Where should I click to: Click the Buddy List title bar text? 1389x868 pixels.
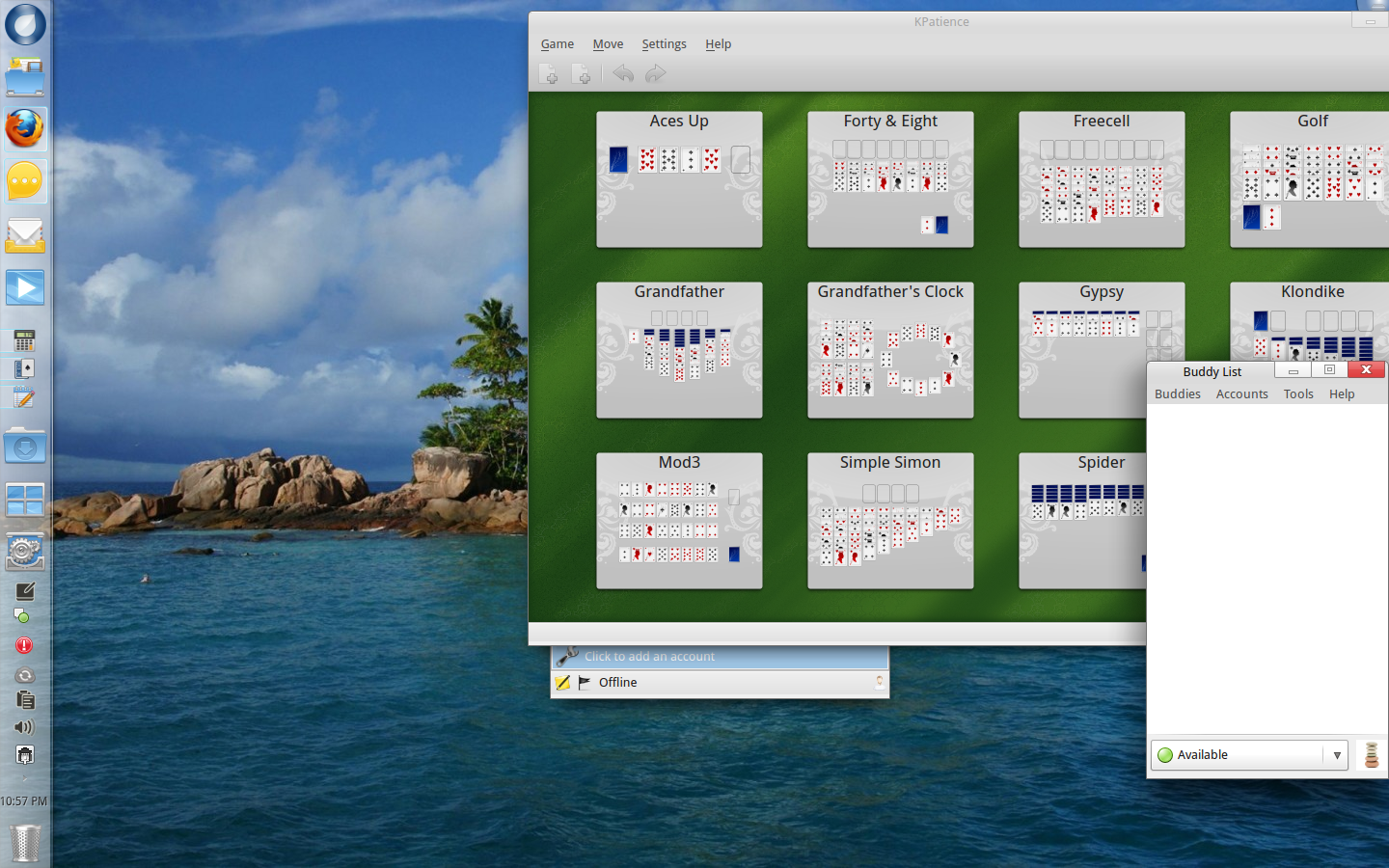pyautogui.click(x=1212, y=372)
